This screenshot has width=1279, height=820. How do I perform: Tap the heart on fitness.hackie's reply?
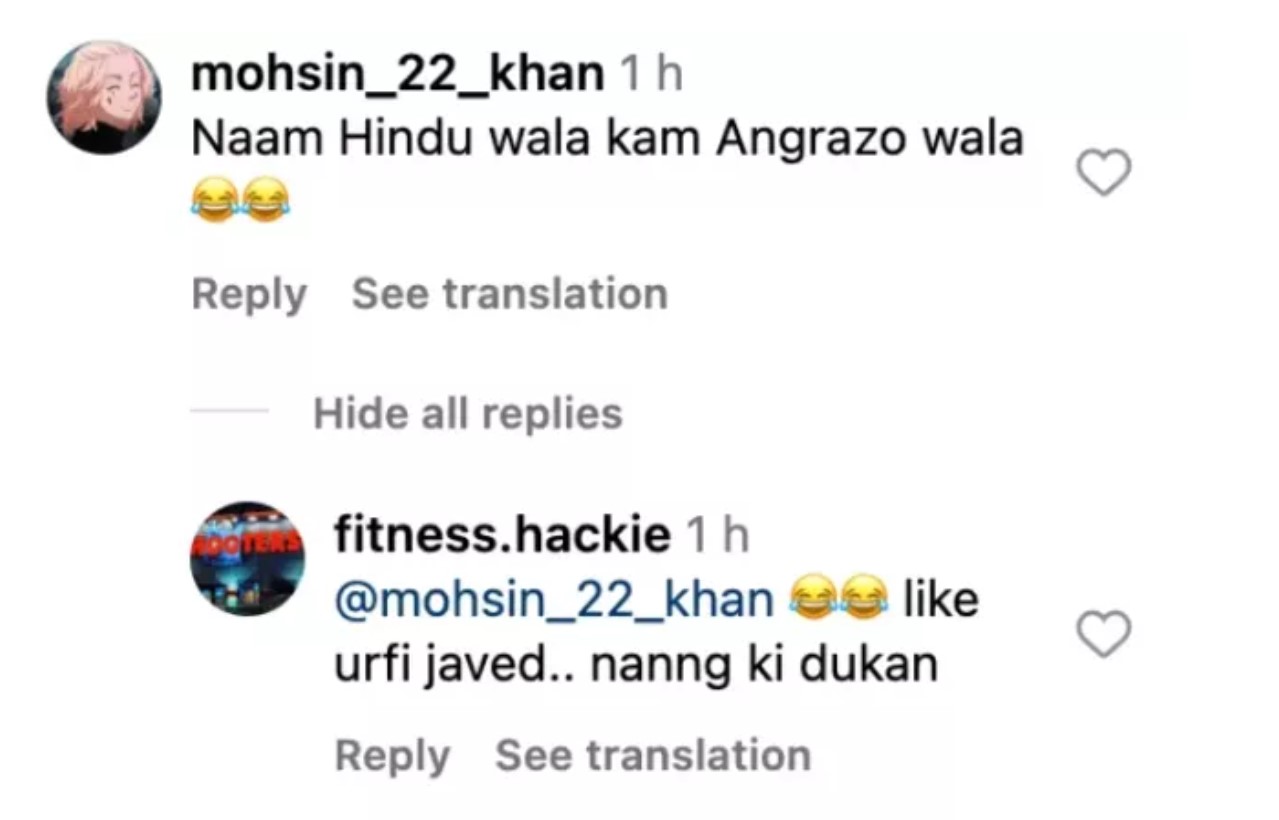click(x=1103, y=634)
